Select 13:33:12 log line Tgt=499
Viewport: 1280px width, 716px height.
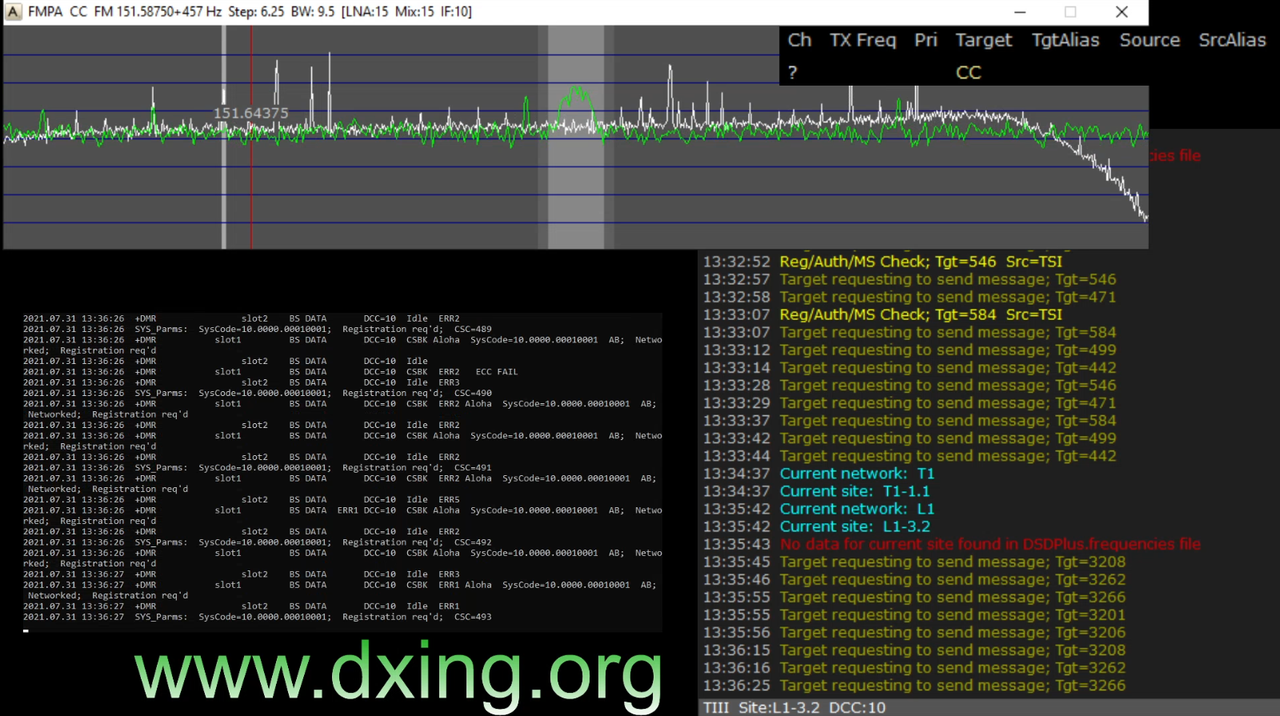[x=909, y=350]
